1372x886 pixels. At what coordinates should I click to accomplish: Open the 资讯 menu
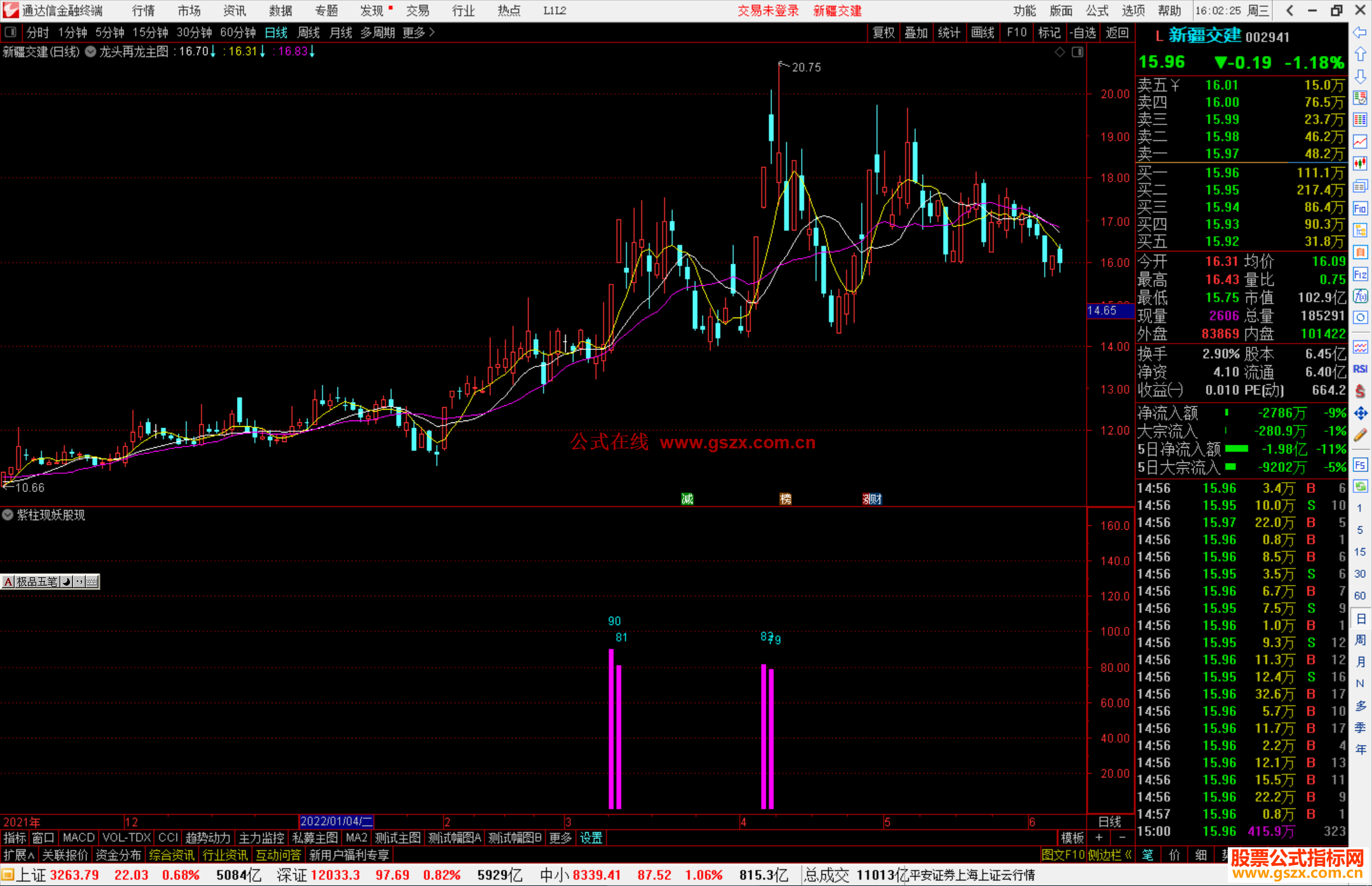point(235,11)
